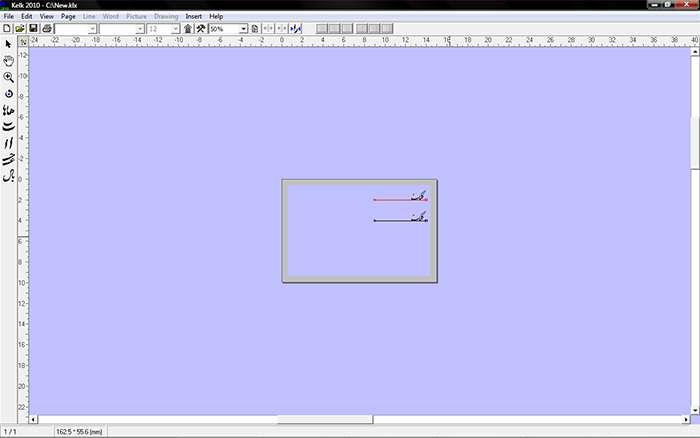The height and width of the screenshot is (438, 700).
Task: Click the New document icon
Action: click(x=7, y=29)
